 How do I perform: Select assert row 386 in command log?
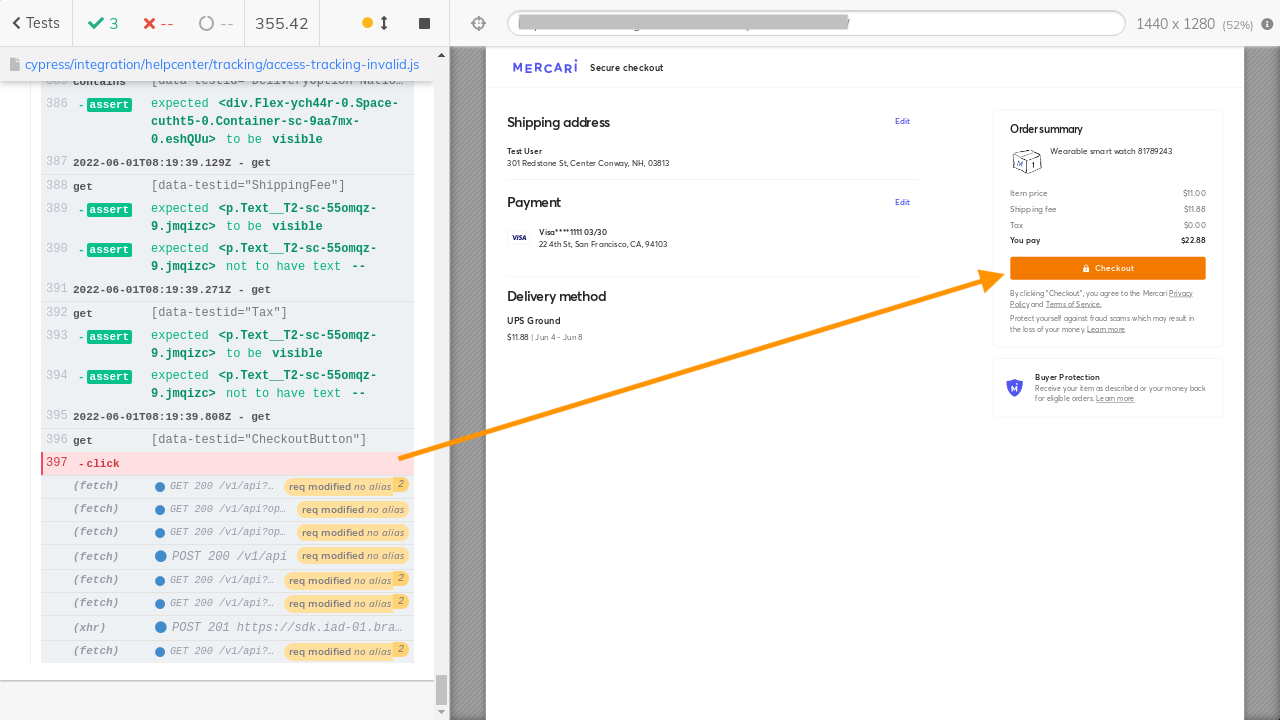[x=227, y=122]
